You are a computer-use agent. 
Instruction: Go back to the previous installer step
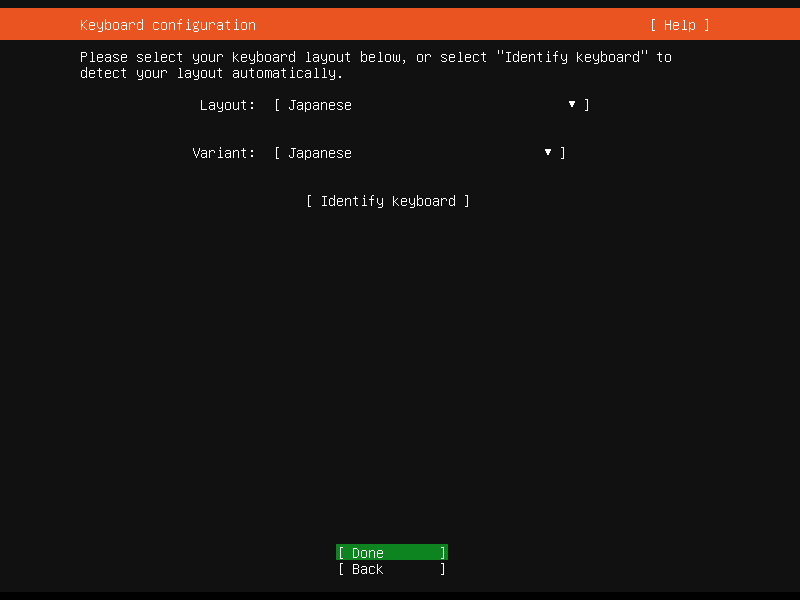[x=391, y=569]
